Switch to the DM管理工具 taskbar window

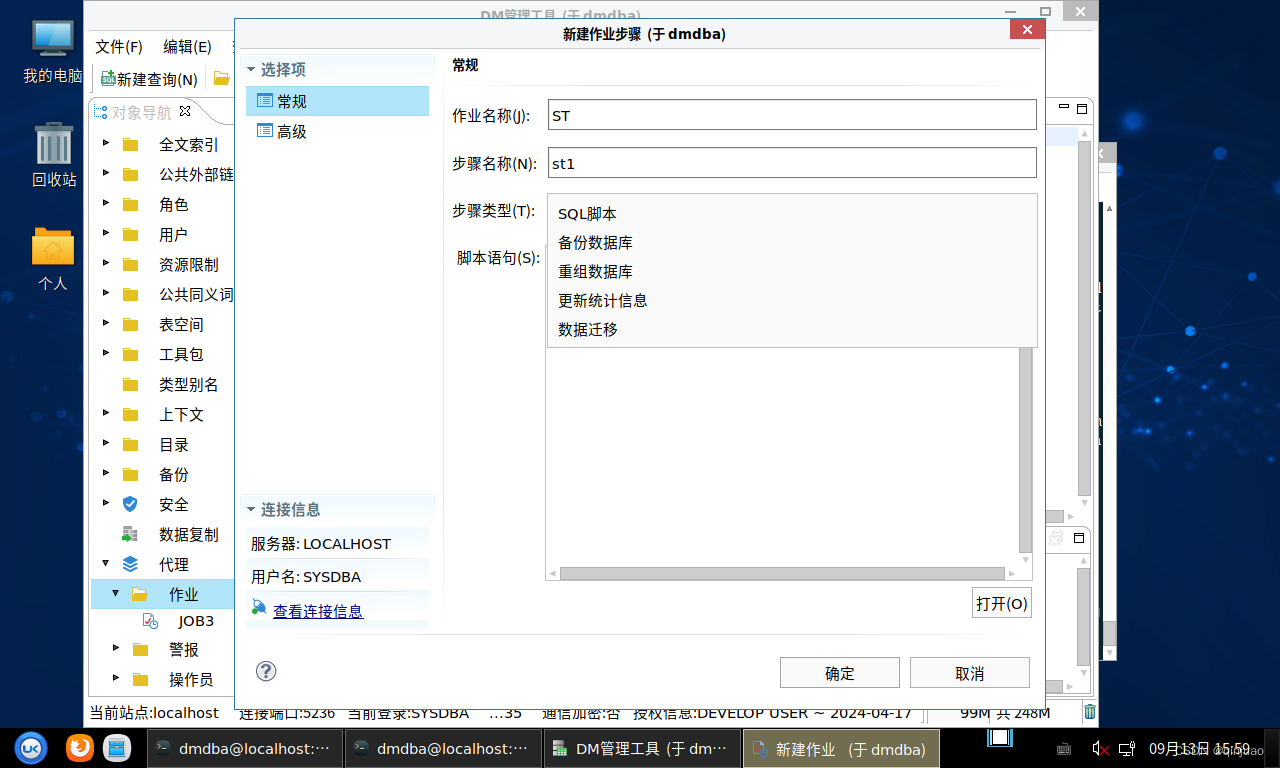coord(641,748)
